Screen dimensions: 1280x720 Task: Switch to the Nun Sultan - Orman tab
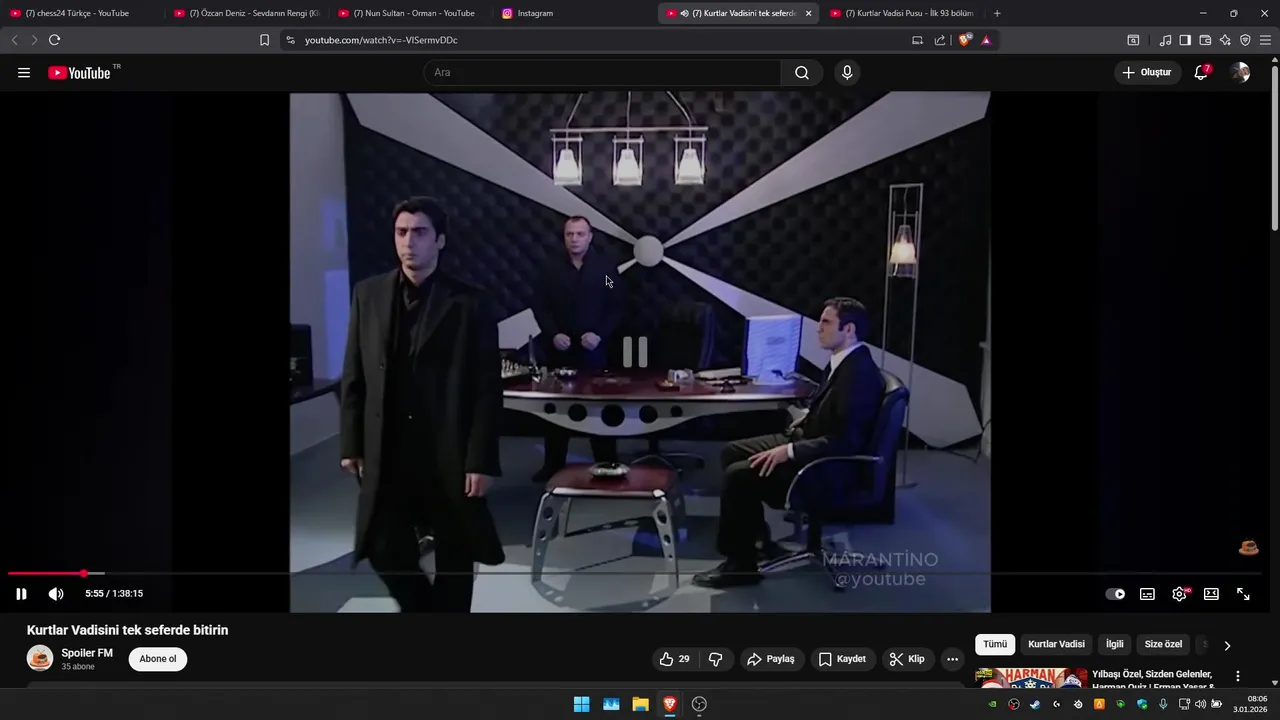(x=412, y=13)
